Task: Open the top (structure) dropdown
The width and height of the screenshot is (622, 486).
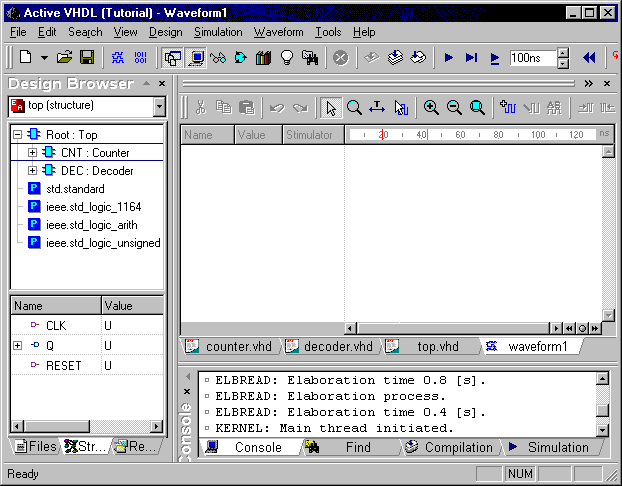Action: [x=159, y=106]
